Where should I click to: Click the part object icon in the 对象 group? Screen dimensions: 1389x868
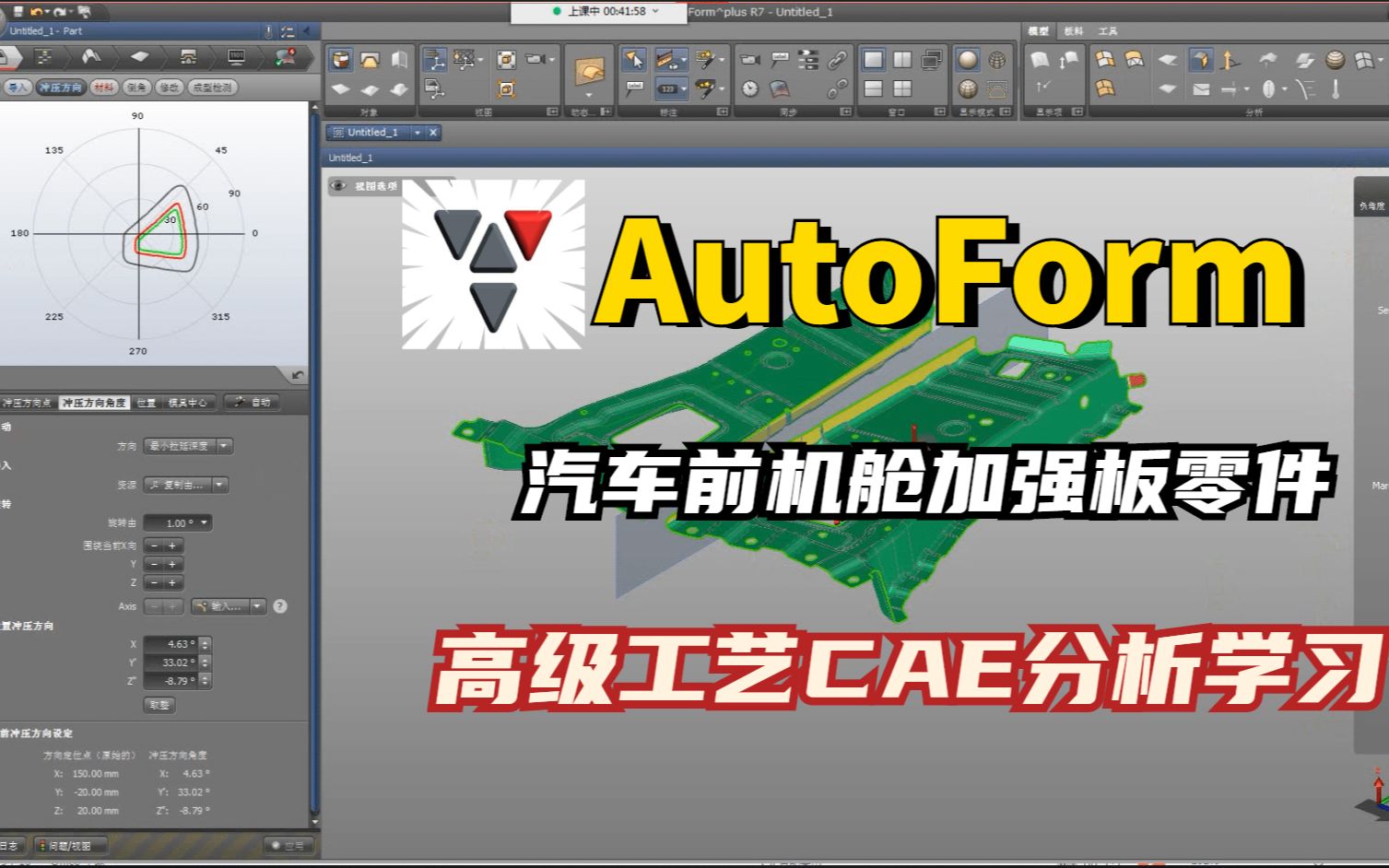[341, 61]
